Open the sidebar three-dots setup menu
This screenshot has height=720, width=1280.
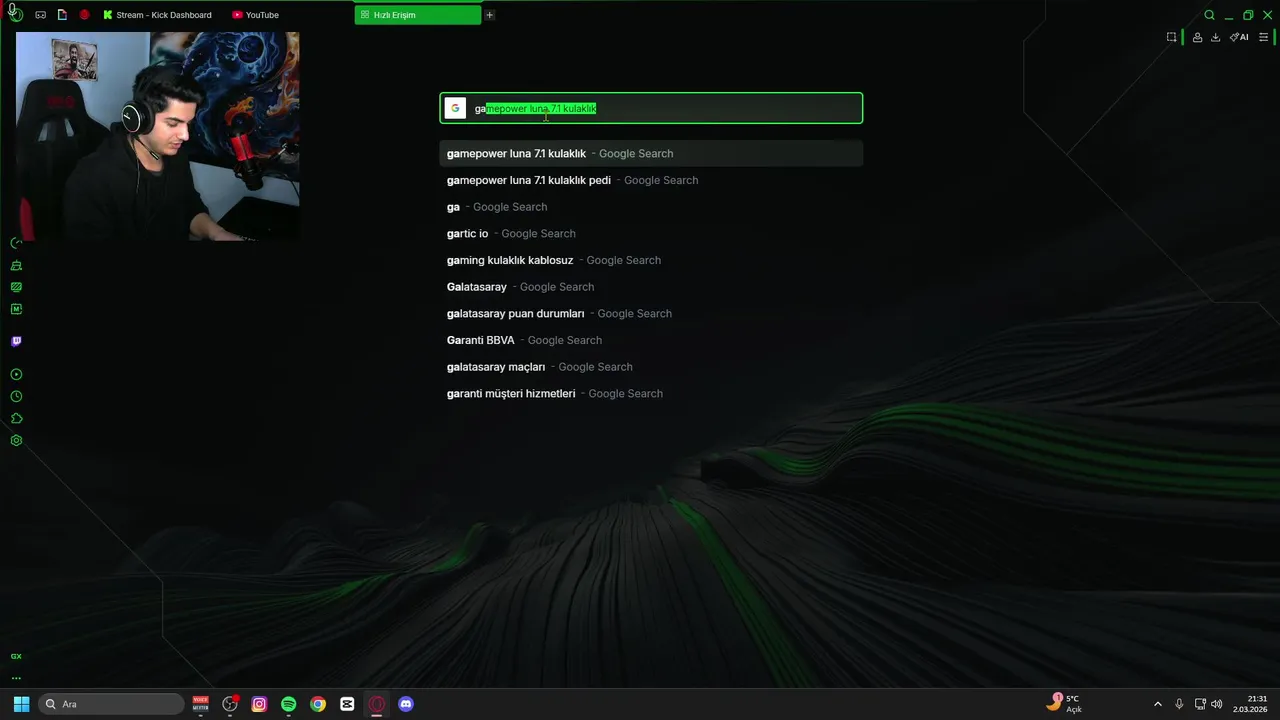16,678
